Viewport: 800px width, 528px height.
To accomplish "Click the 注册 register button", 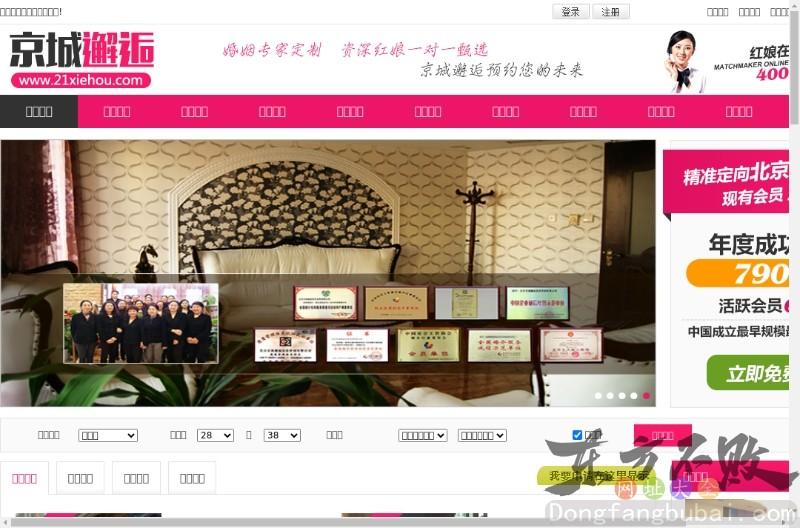I will coord(611,12).
